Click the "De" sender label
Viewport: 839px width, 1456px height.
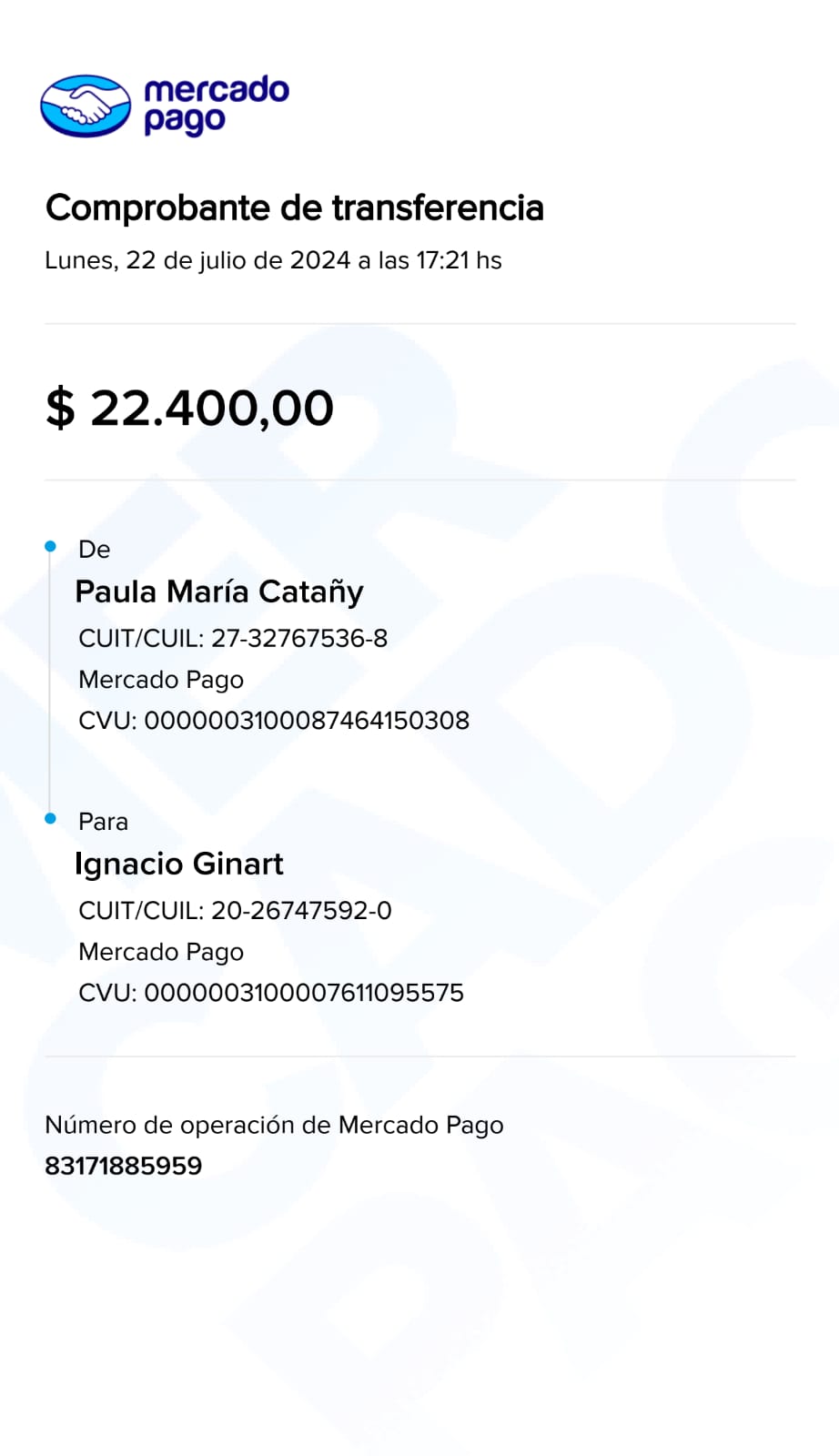pyautogui.click(x=95, y=550)
